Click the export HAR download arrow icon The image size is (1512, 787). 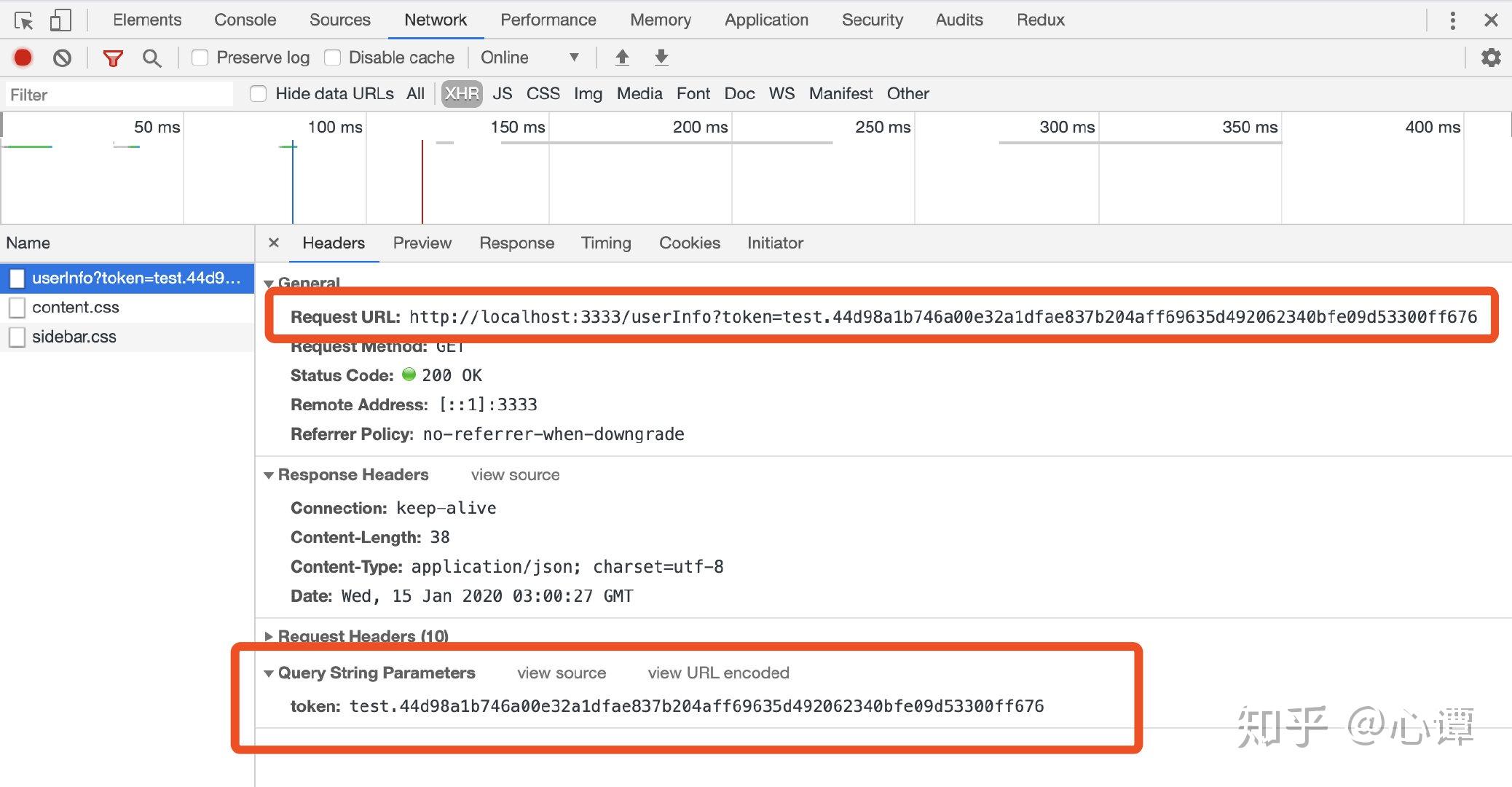(661, 58)
